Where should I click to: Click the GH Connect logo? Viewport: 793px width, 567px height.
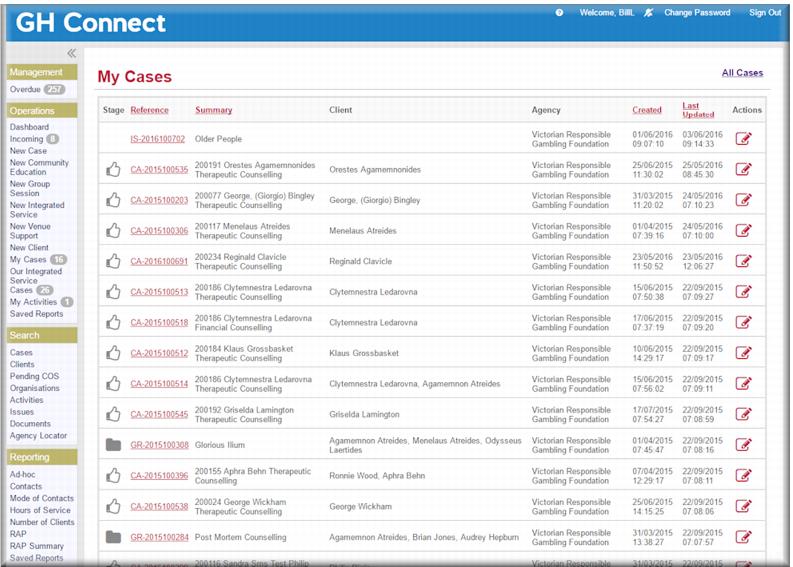tap(91, 23)
